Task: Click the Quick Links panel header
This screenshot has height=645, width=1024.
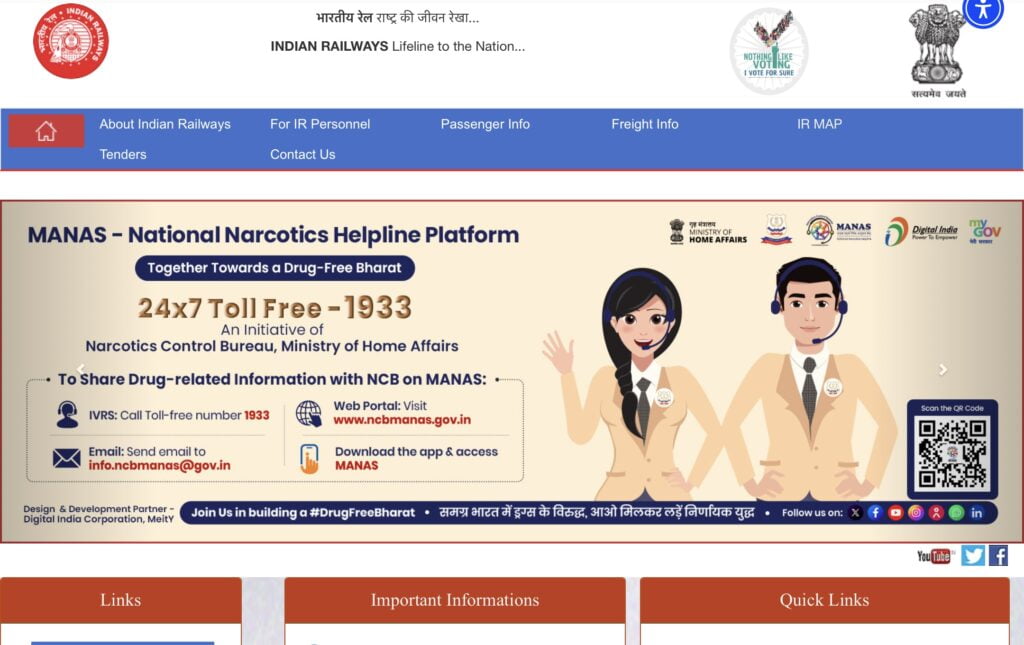Action: (x=824, y=600)
